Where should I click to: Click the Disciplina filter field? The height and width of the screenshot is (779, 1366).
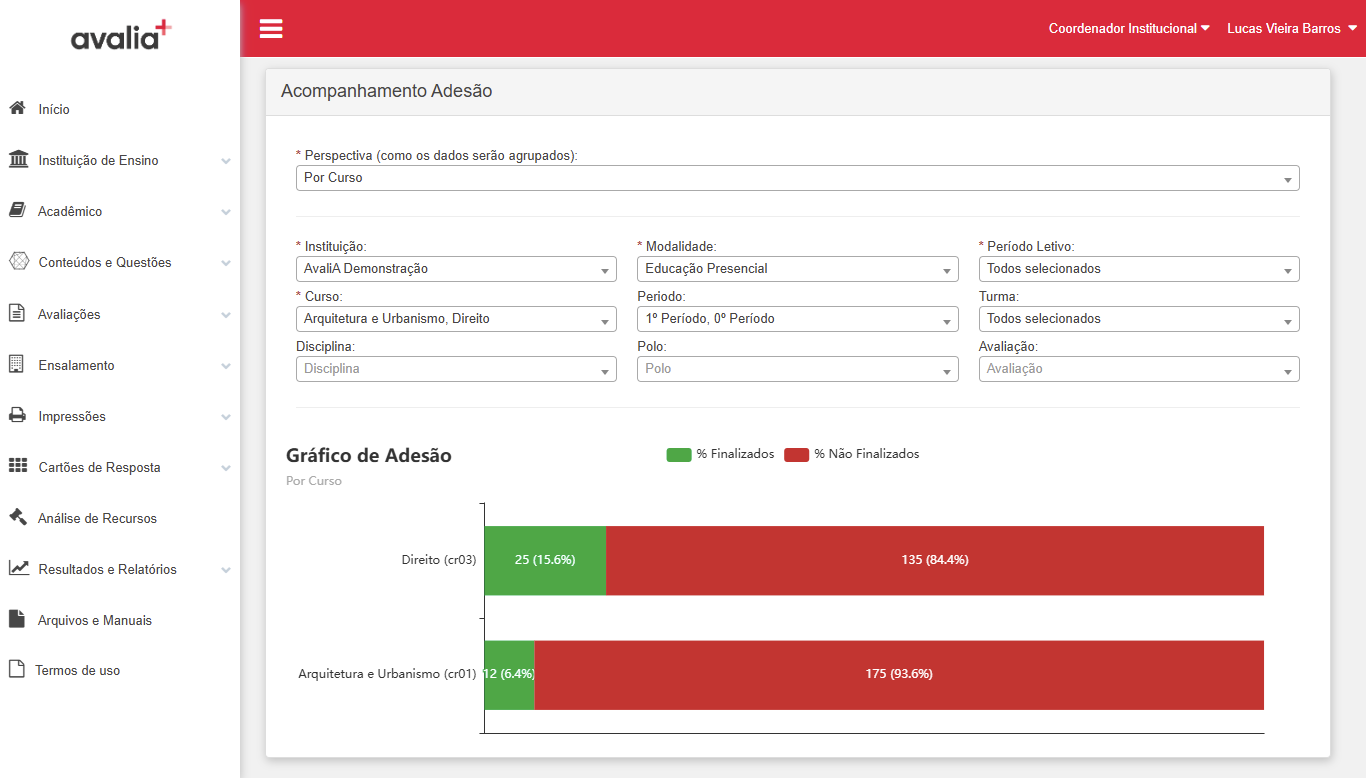pos(456,369)
